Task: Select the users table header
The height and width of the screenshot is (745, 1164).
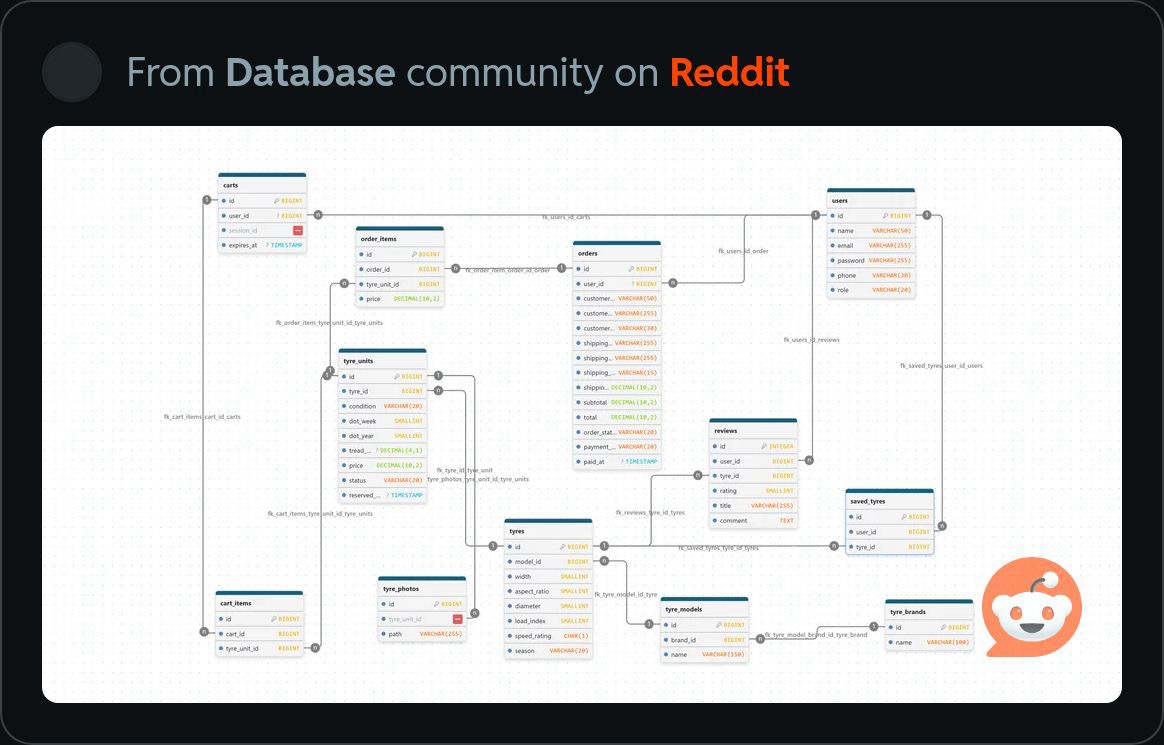Action: (871, 200)
